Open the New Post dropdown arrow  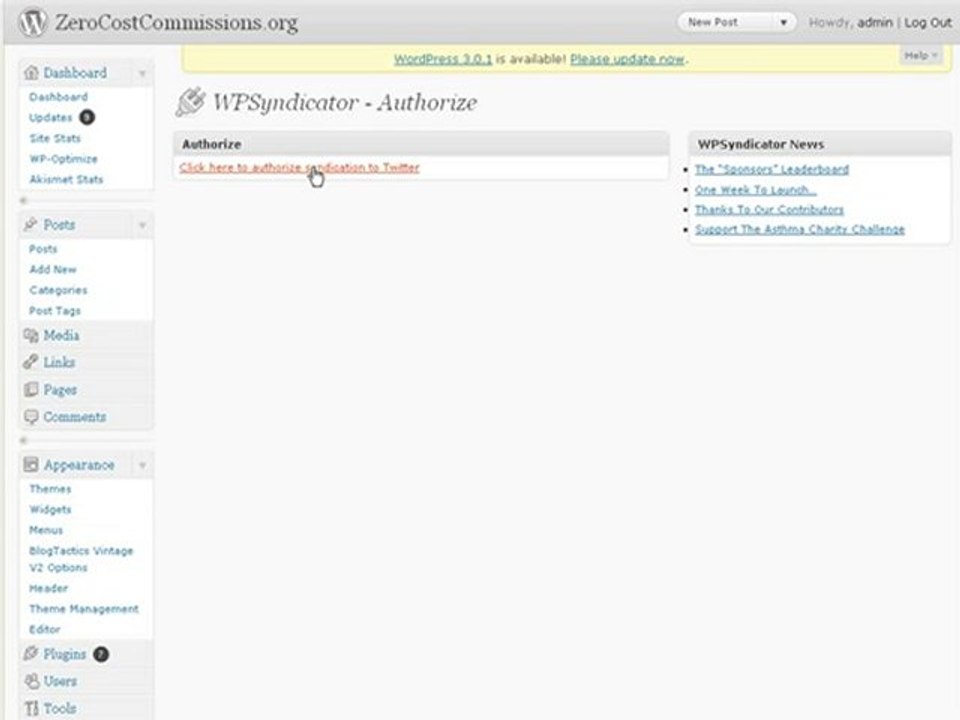(783, 23)
